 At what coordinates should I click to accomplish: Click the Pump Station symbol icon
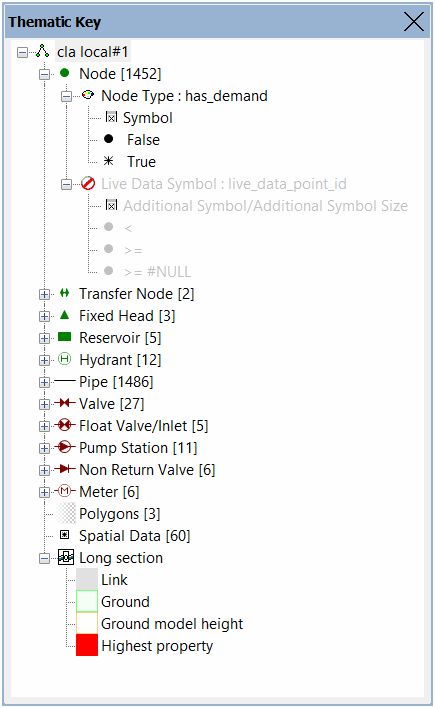coord(65,447)
